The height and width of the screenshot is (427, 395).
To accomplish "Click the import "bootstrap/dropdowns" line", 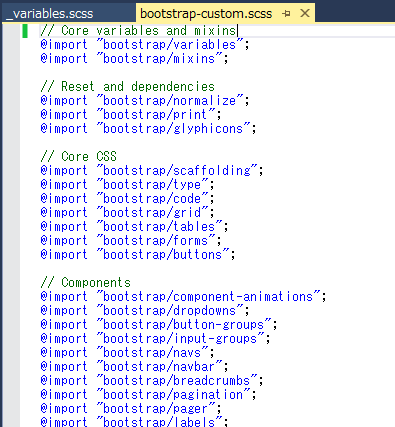I will 145,311.
